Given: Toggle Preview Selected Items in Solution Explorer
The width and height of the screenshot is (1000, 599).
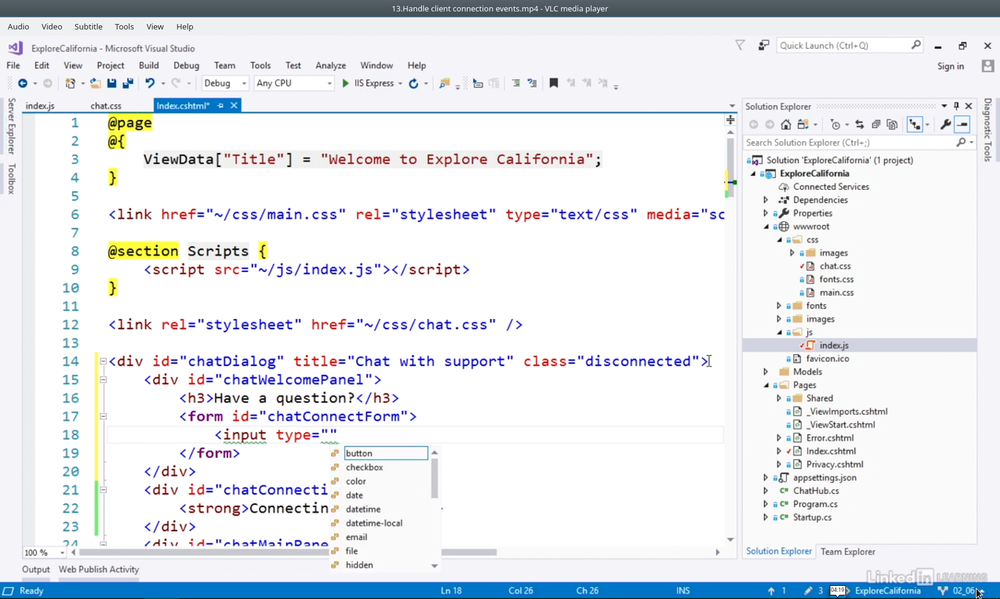Looking at the screenshot, I should 962,125.
